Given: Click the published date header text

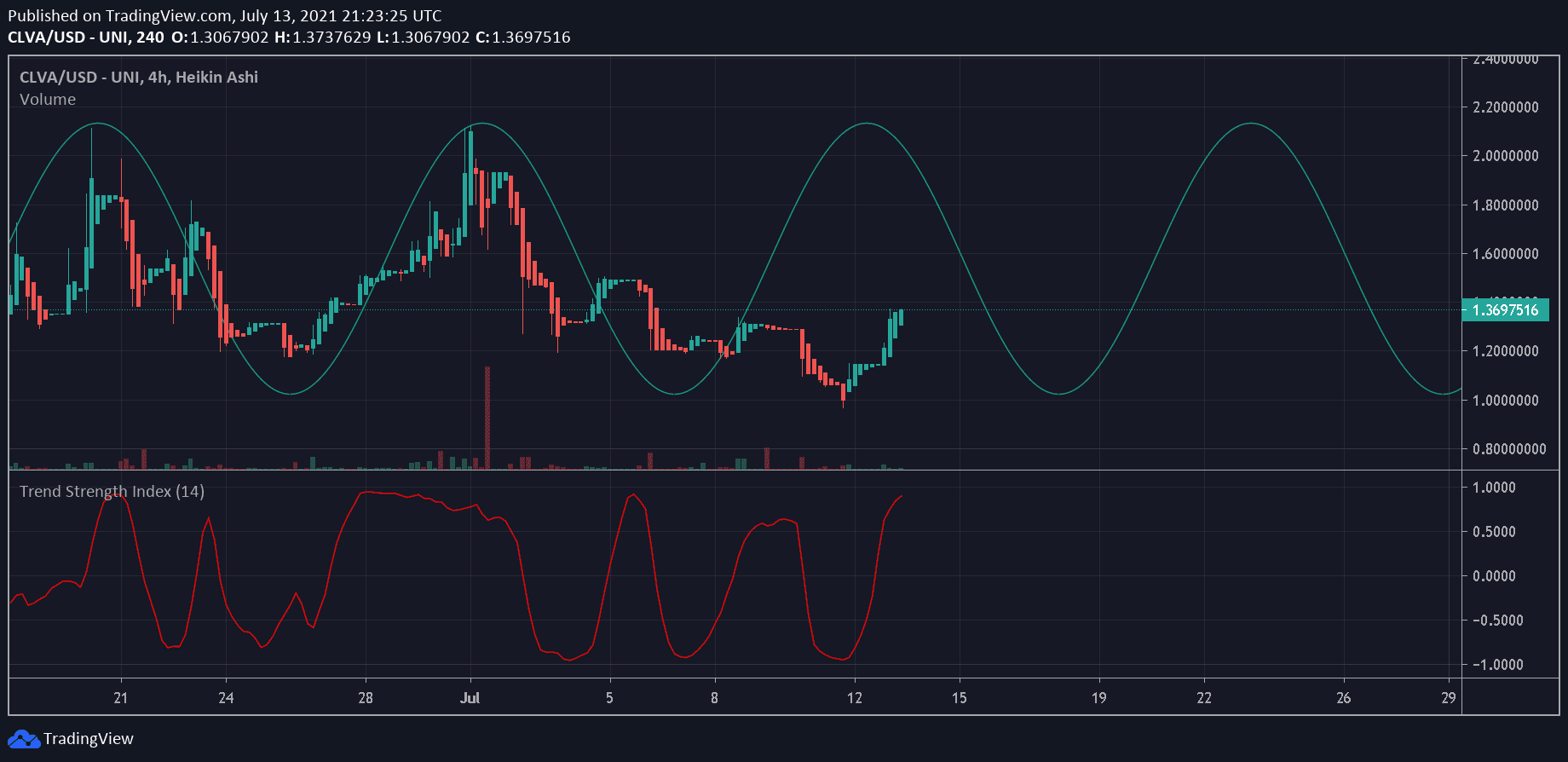Looking at the screenshot, I should pyautogui.click(x=225, y=16).
